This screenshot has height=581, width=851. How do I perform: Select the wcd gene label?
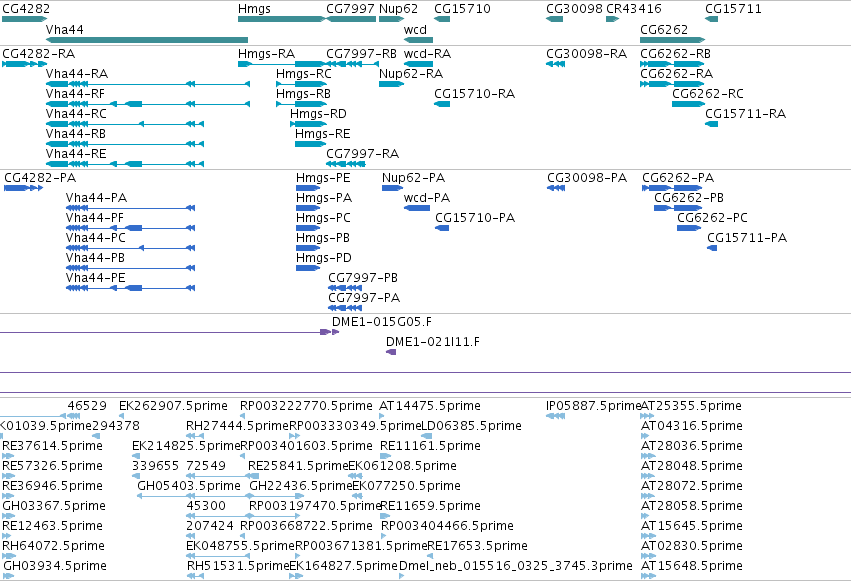click(415, 30)
